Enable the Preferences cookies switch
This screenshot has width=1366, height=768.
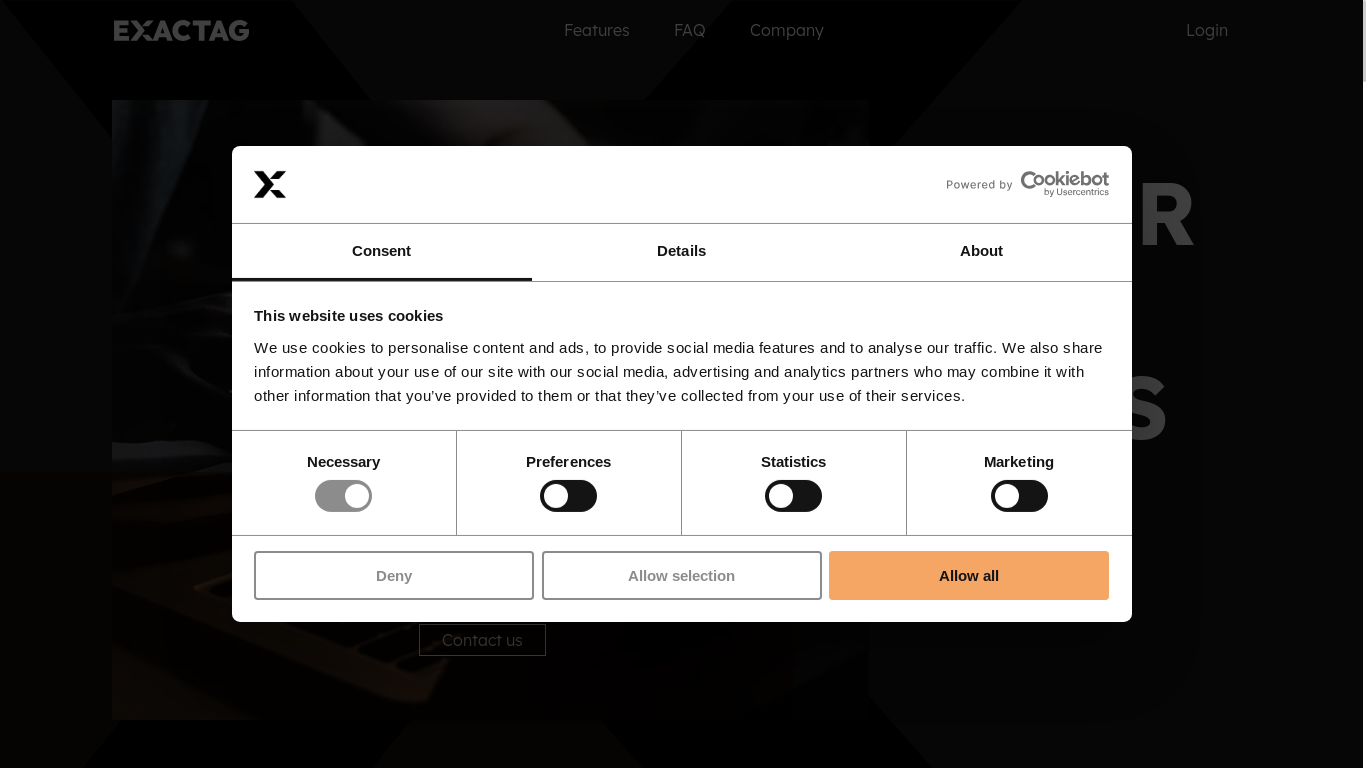568,496
